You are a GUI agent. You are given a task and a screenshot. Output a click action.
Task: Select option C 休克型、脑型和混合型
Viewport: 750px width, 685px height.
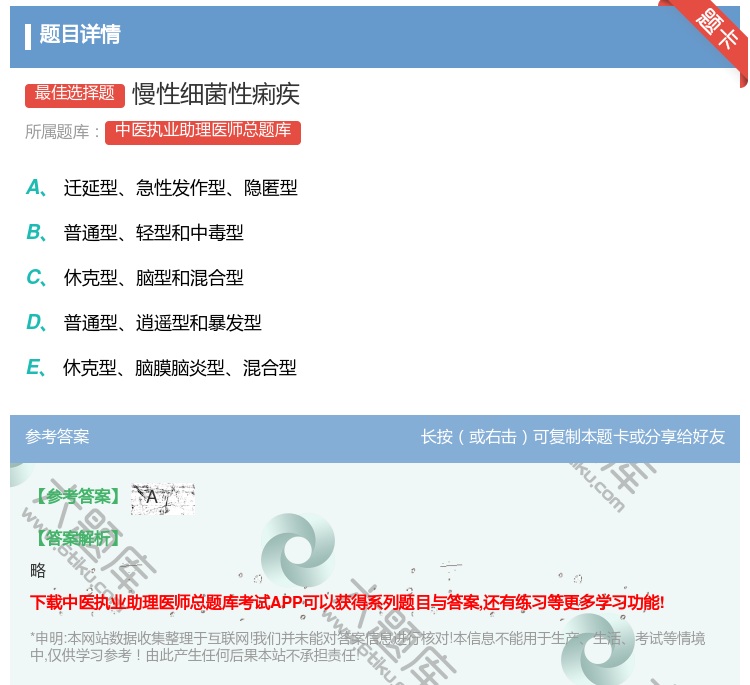point(135,277)
